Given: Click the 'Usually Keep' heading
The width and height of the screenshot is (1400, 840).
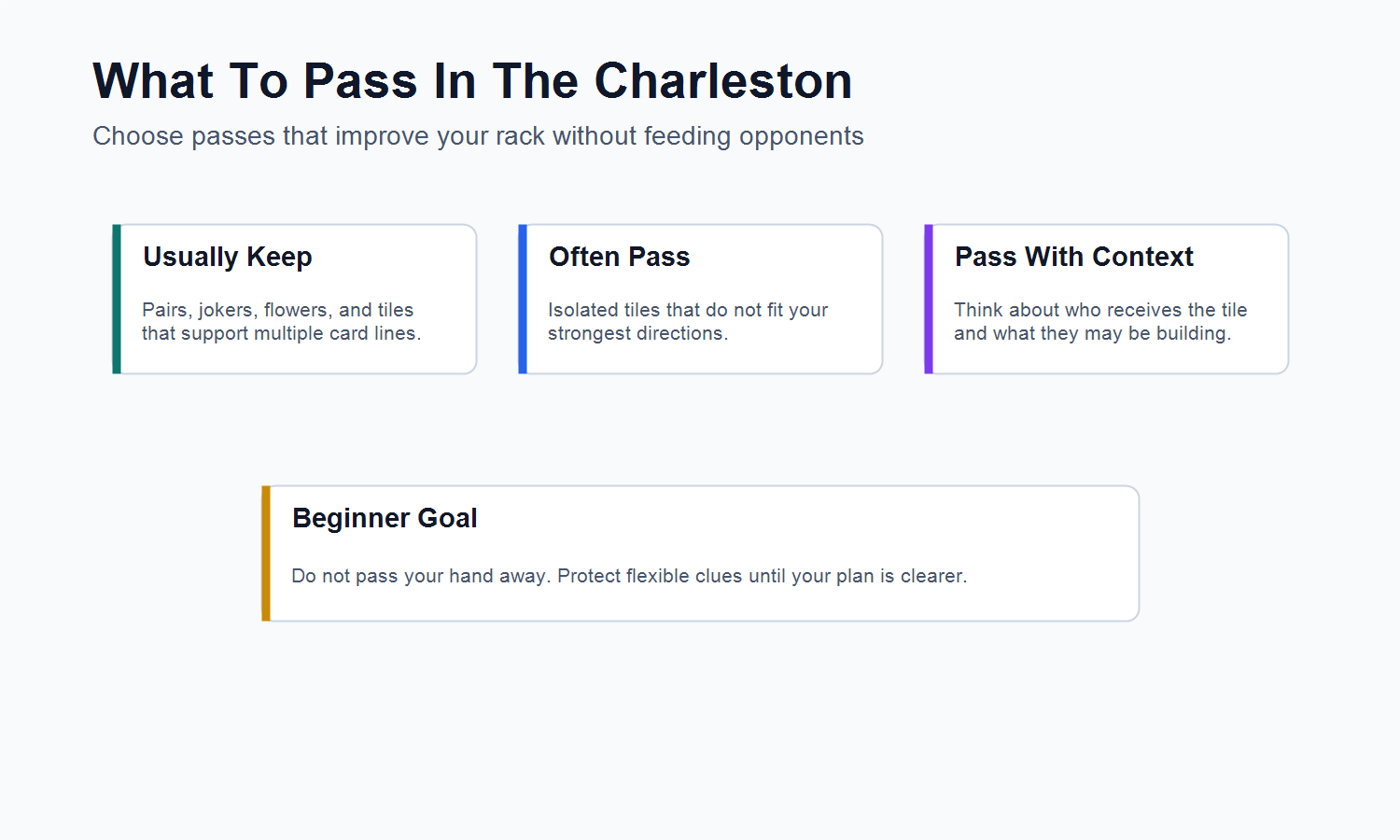Looking at the screenshot, I should 228,257.
